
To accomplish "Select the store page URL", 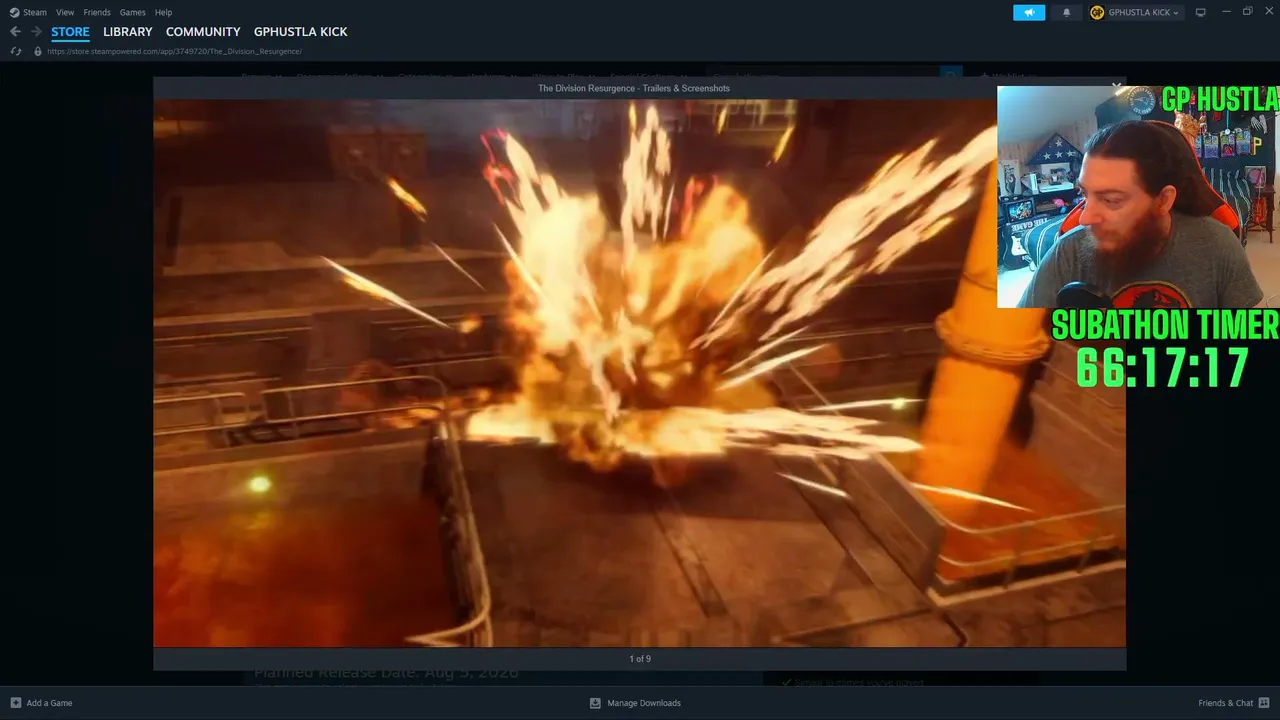I will pos(174,51).
